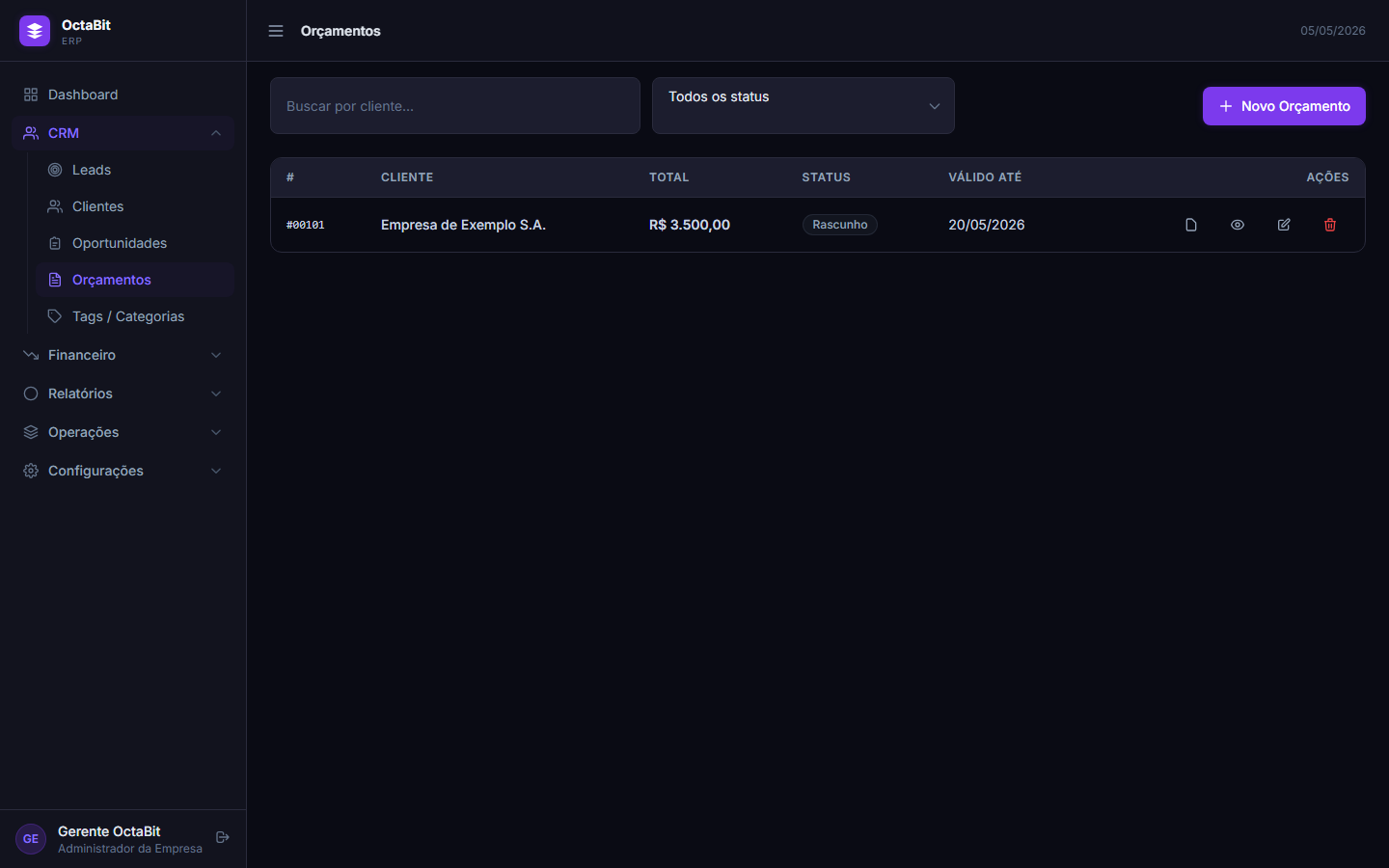The image size is (1389, 868).
Task: Go to Clientes menu item
Action: [135, 206]
